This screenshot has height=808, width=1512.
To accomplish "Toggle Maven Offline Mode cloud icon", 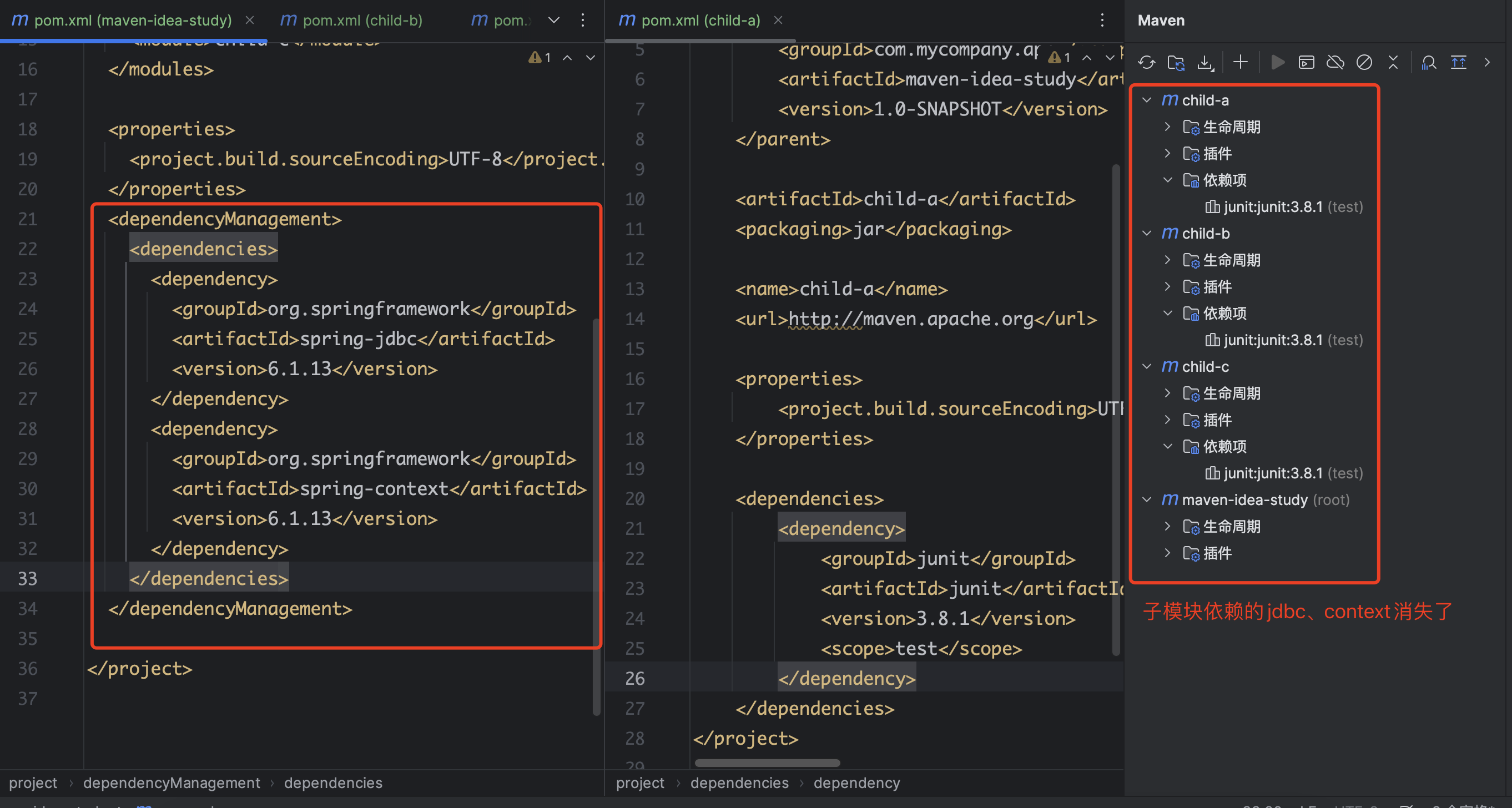I will point(1335,62).
